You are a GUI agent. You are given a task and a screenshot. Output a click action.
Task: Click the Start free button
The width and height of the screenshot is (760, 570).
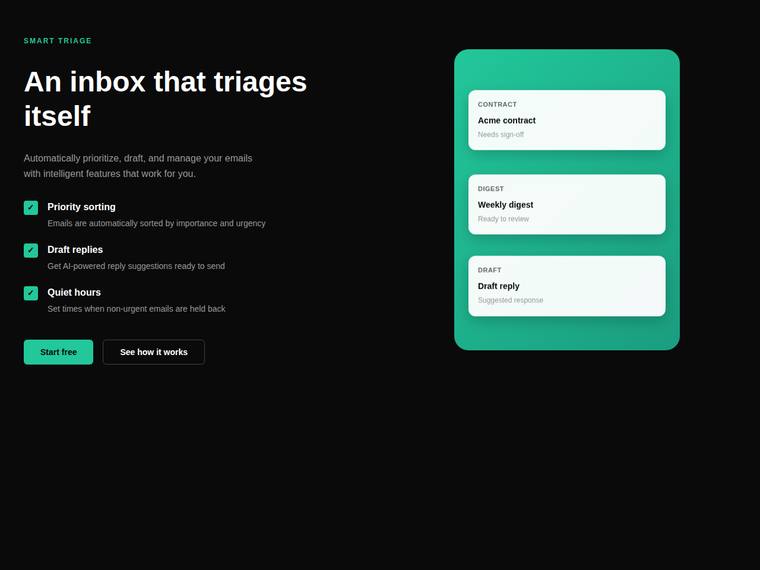[58, 352]
